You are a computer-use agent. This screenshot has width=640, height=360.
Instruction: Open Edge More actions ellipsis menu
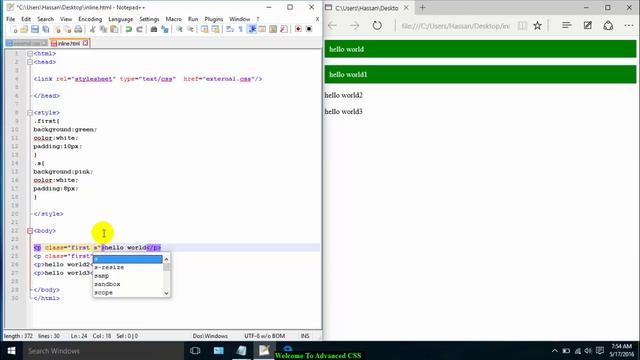click(629, 26)
